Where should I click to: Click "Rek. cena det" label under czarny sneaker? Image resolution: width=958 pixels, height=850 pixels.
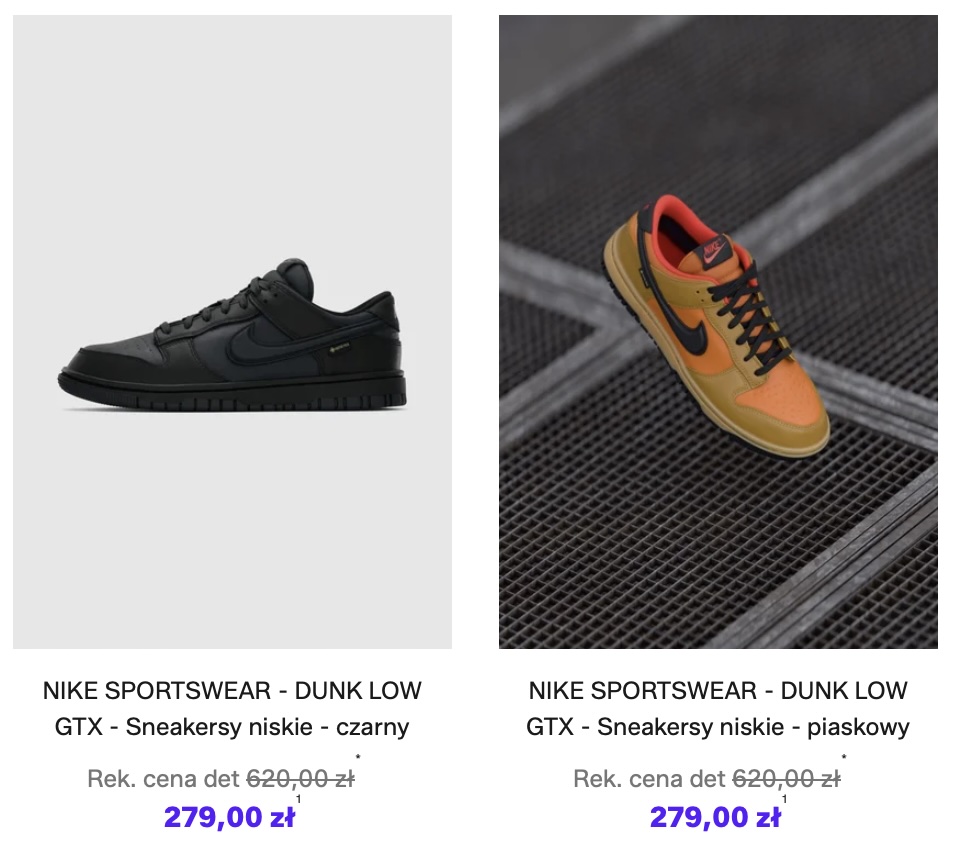(164, 779)
